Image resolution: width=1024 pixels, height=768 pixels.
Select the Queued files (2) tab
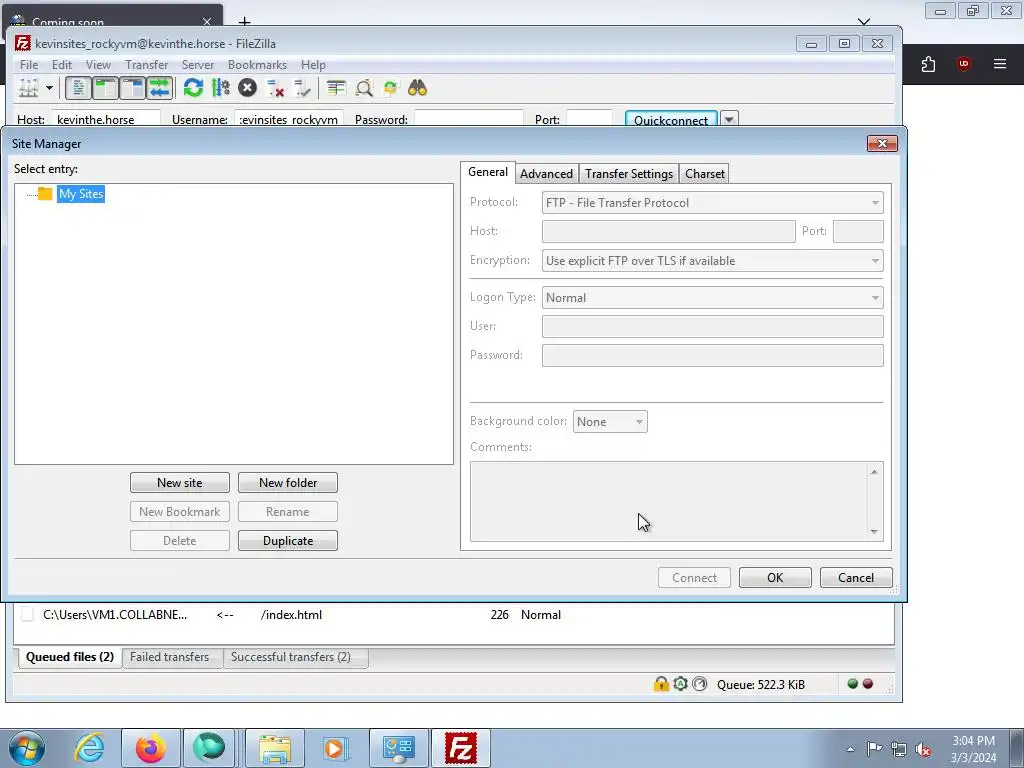pos(70,657)
